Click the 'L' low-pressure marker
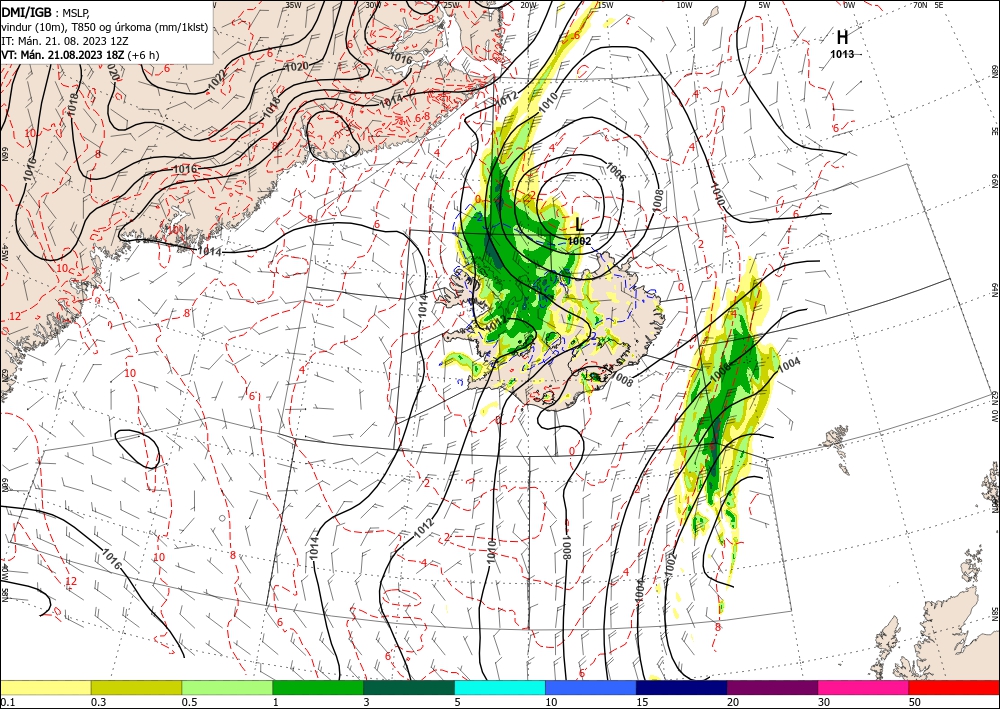The width and height of the screenshot is (1000, 709). pos(579,224)
